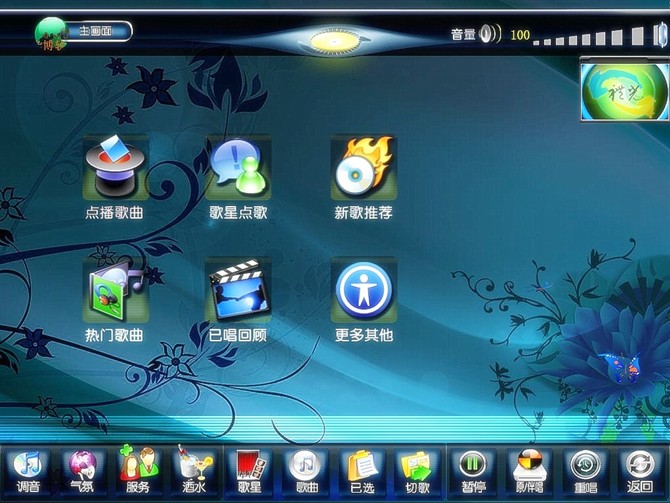The image size is (670, 503).
Task: Open the 气氛 atmosphere effects icon
Action: pos(83,470)
